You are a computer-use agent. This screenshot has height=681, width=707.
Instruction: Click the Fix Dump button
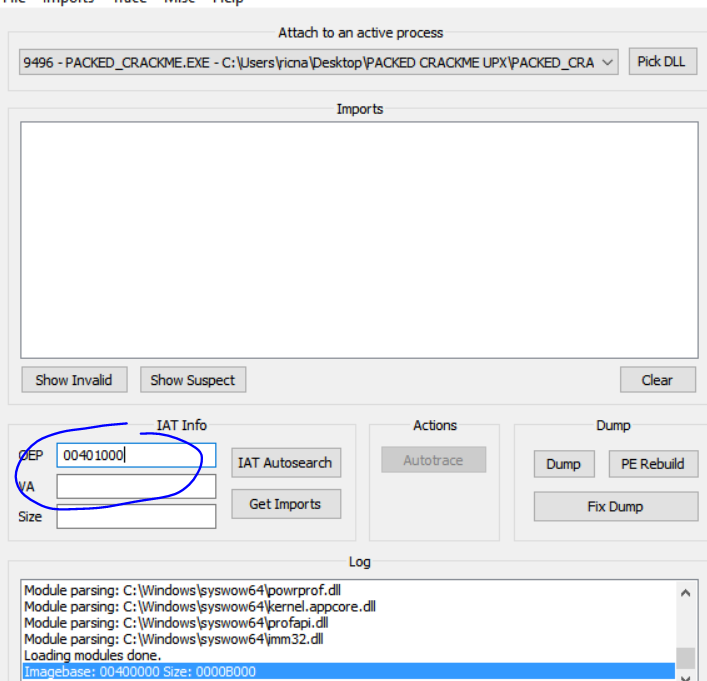tap(615, 506)
